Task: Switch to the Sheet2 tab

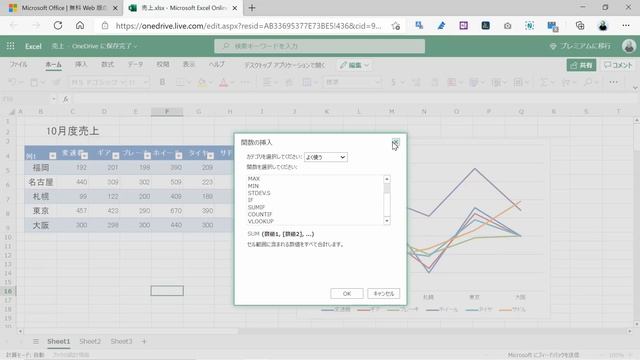Action: pyautogui.click(x=90, y=341)
